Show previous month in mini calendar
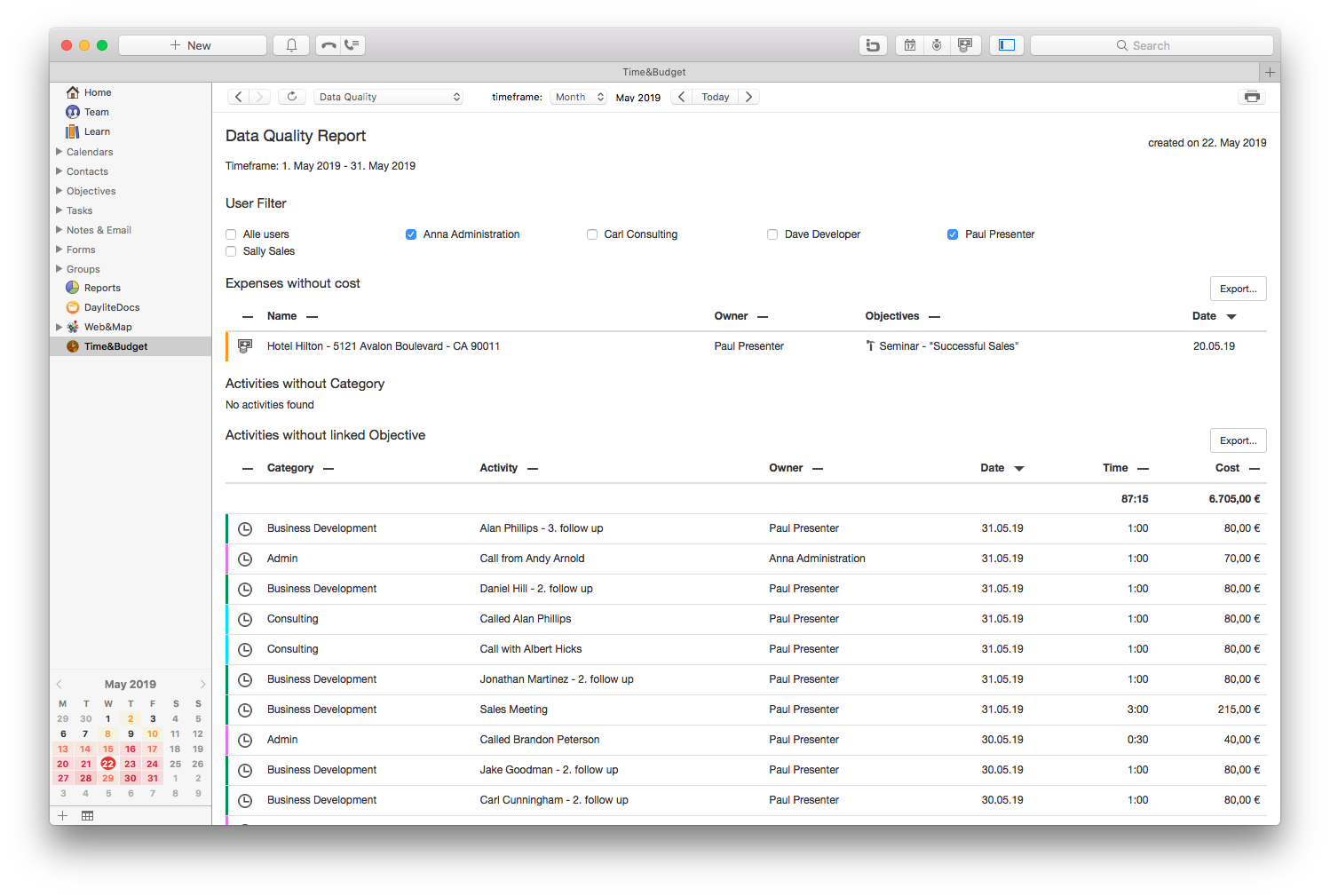Viewport: 1330px width, 896px height. [59, 684]
